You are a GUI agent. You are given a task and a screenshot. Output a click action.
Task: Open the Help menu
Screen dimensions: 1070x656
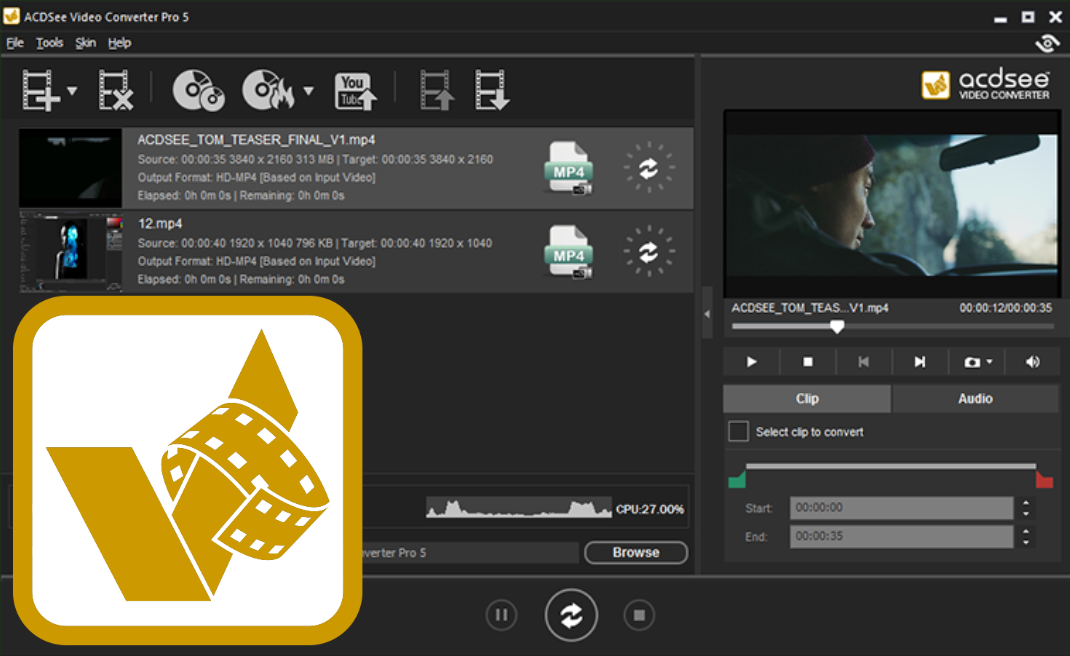pyautogui.click(x=119, y=43)
